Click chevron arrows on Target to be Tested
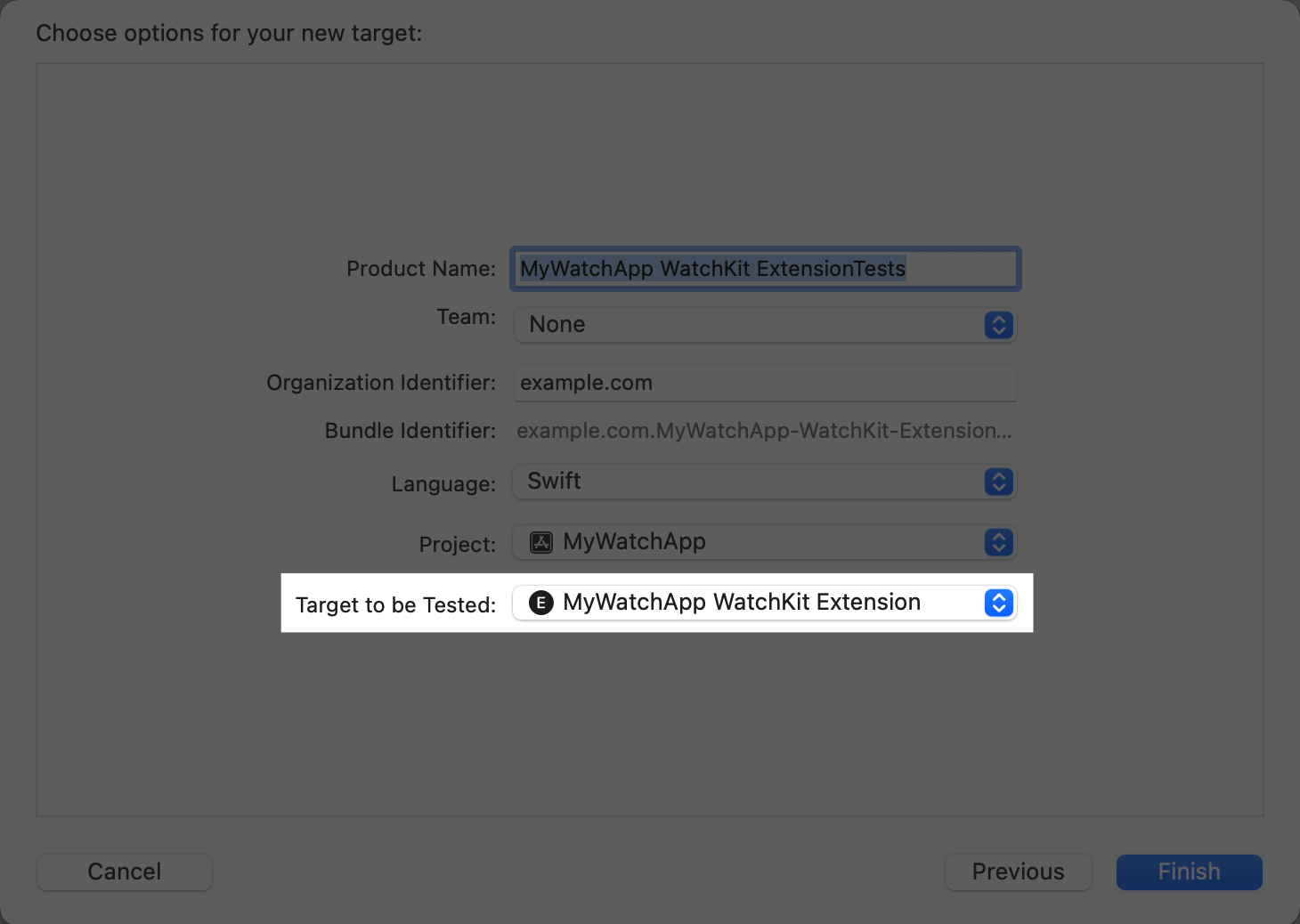 point(998,603)
